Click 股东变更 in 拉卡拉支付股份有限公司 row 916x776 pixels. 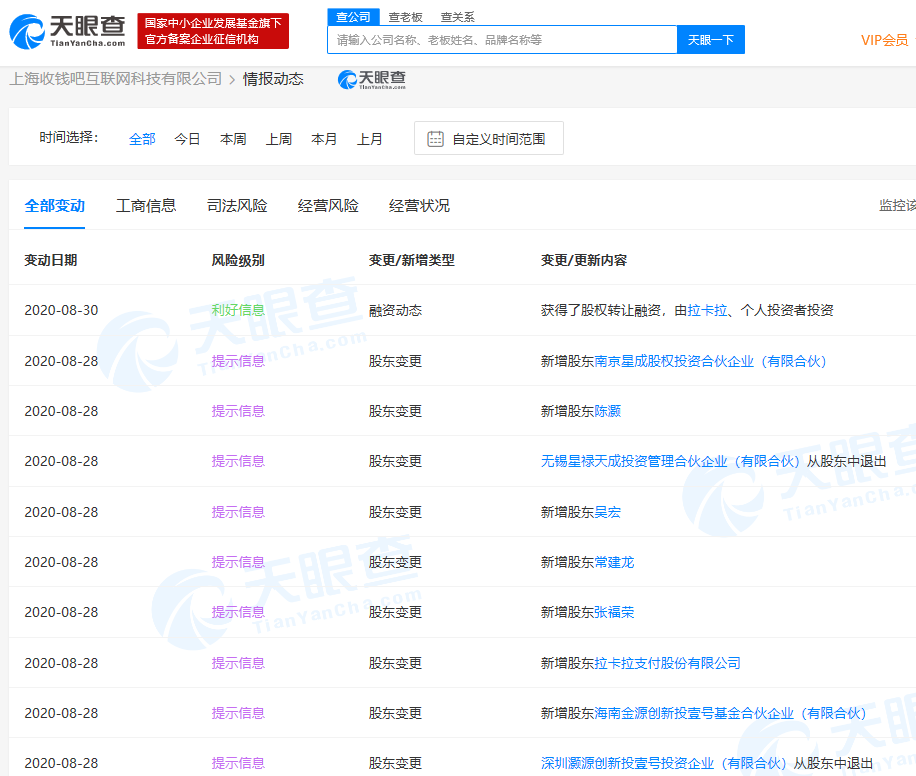[x=395, y=663]
